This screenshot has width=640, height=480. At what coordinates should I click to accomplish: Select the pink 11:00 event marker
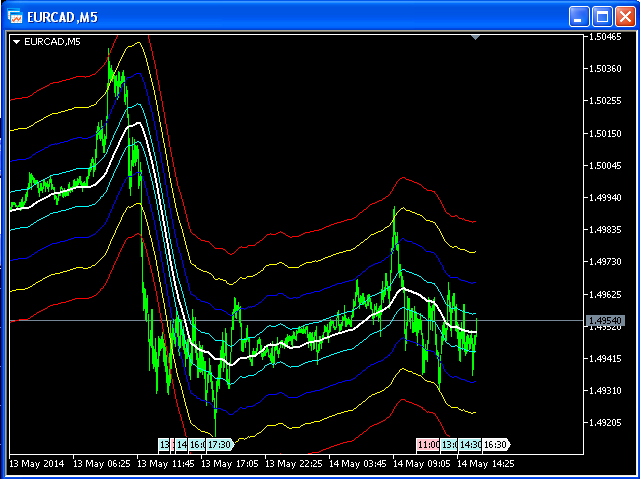pyautogui.click(x=428, y=444)
